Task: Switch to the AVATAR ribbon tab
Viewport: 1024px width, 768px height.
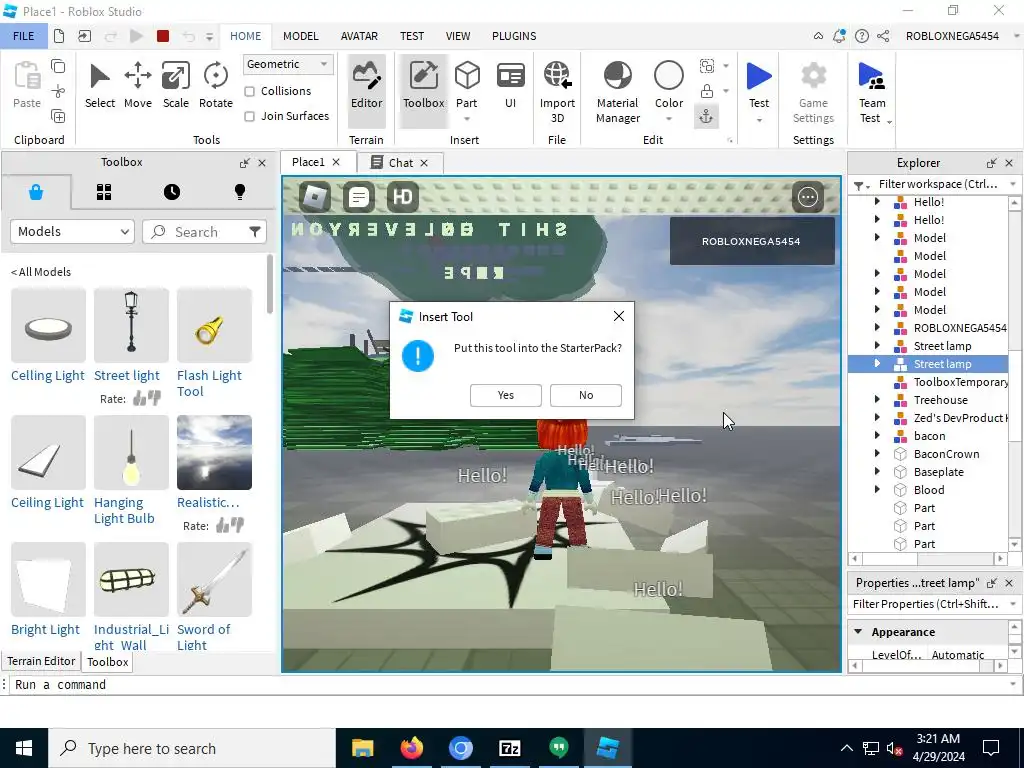Action: tap(359, 36)
